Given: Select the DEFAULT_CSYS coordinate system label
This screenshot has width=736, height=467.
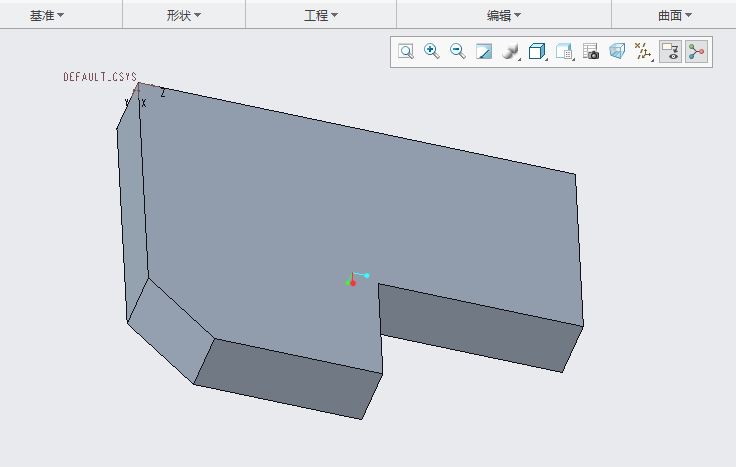Looking at the screenshot, I should pyautogui.click(x=100, y=77).
